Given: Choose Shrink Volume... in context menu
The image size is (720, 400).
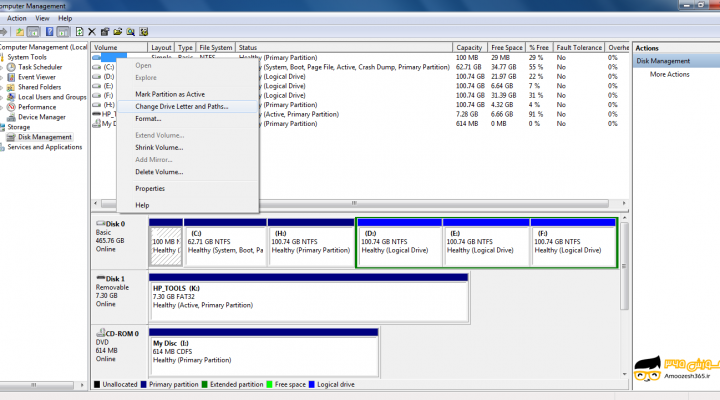Looking at the screenshot, I should point(187,147).
